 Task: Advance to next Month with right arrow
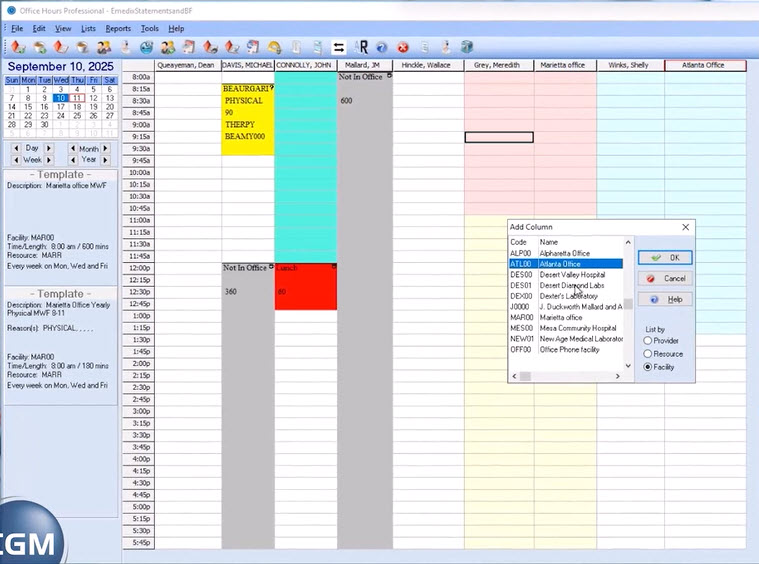107,148
